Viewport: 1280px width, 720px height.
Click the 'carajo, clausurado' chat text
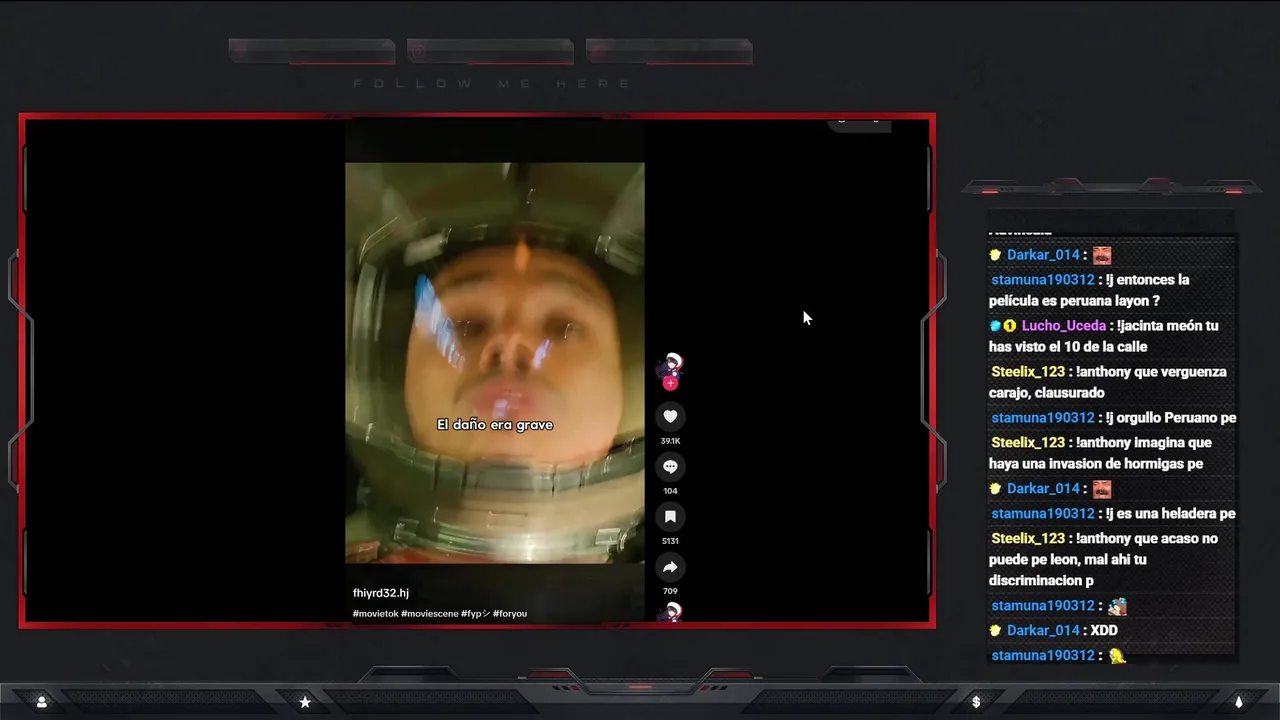click(x=1047, y=393)
